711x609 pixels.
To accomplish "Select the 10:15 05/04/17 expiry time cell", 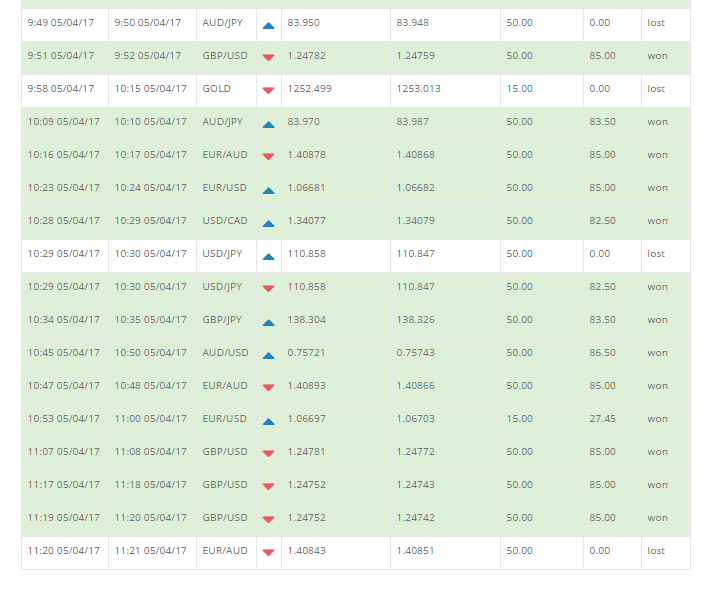I will tap(151, 89).
